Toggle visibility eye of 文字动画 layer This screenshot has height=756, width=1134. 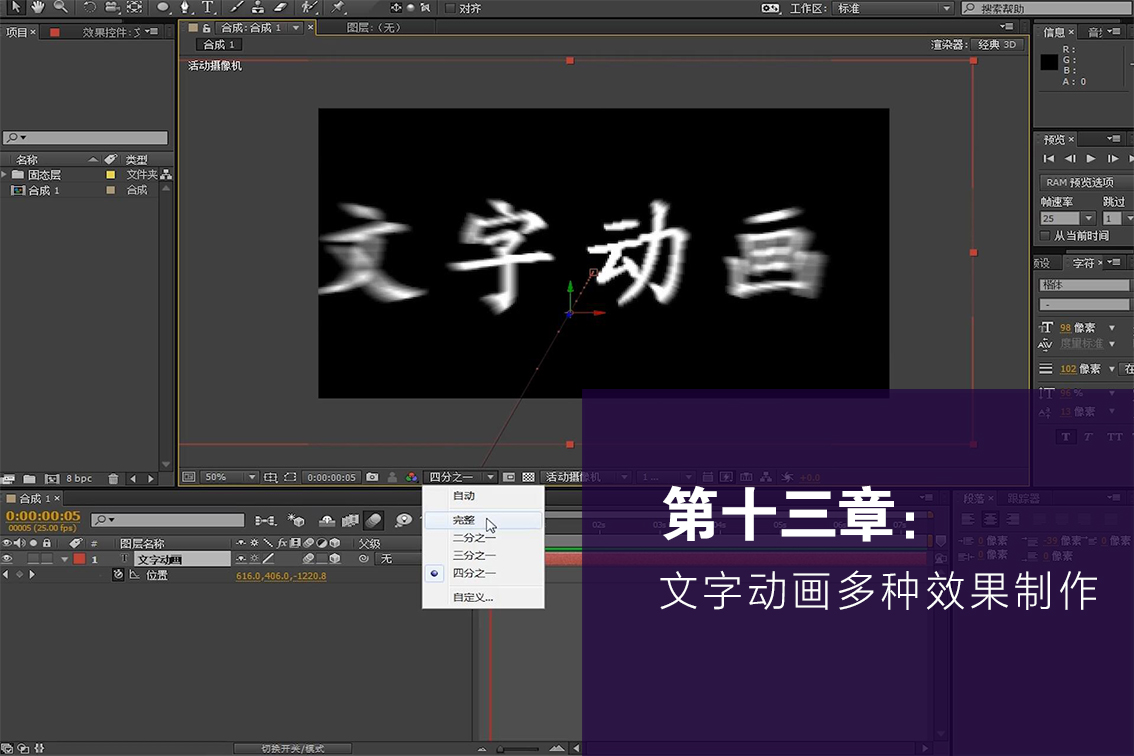click(7, 558)
